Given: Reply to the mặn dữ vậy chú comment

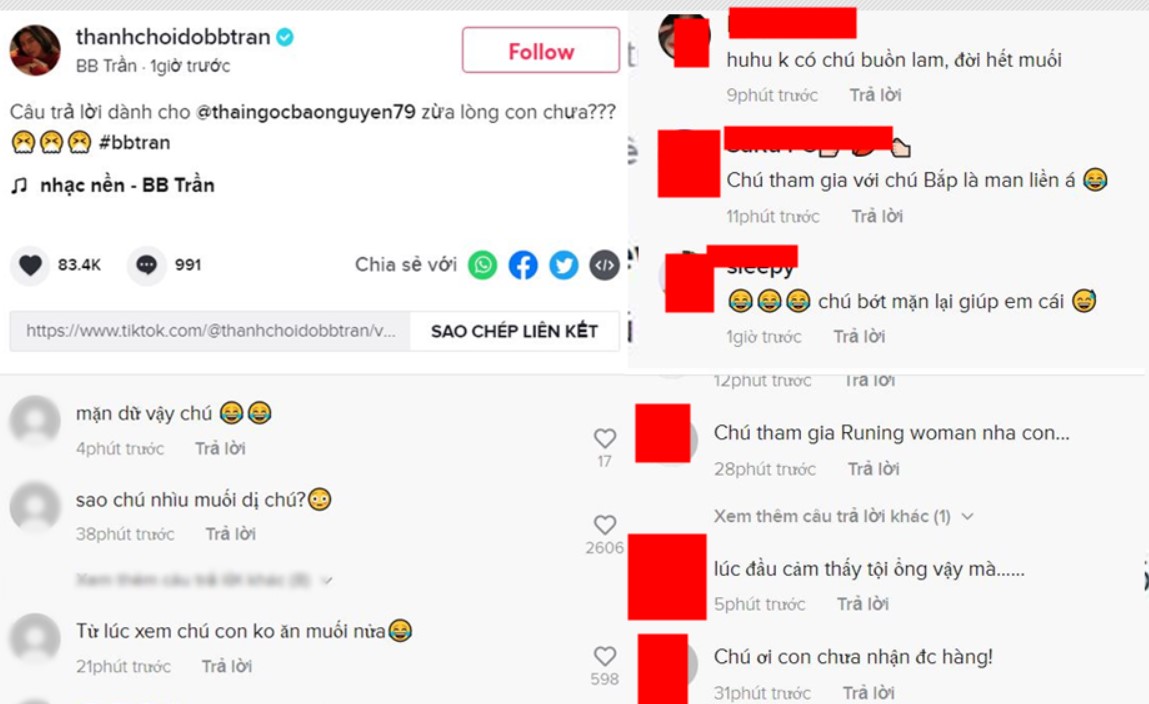Looking at the screenshot, I should pos(220,448).
